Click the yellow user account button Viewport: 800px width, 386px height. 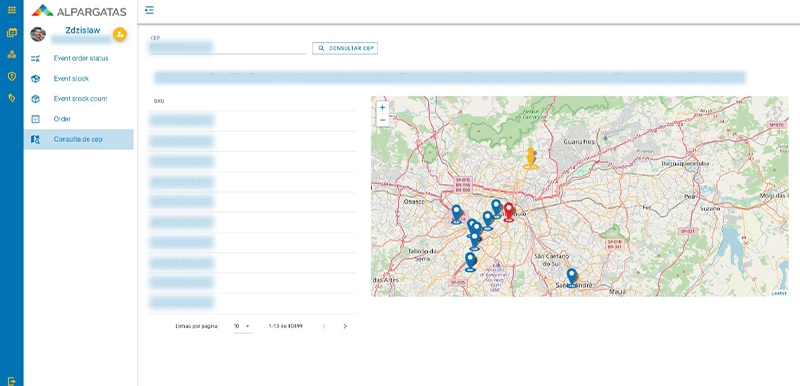(120, 34)
